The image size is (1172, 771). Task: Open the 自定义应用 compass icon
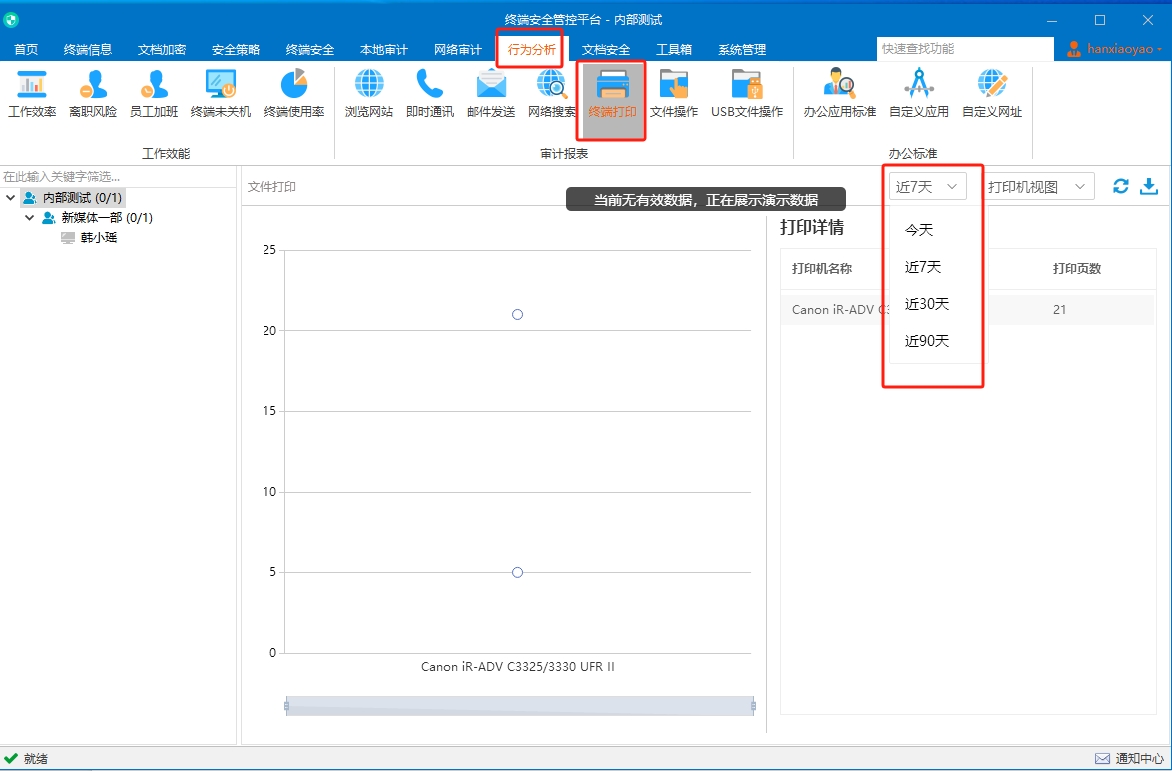tap(919, 93)
